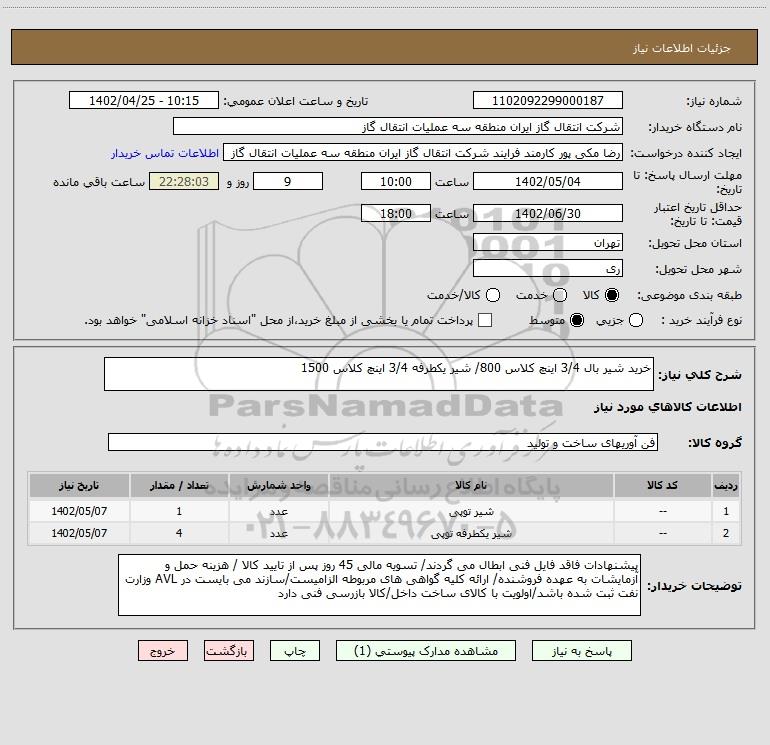Click the واحد شمارش column header
This screenshot has height=745, width=770.
click(278, 485)
